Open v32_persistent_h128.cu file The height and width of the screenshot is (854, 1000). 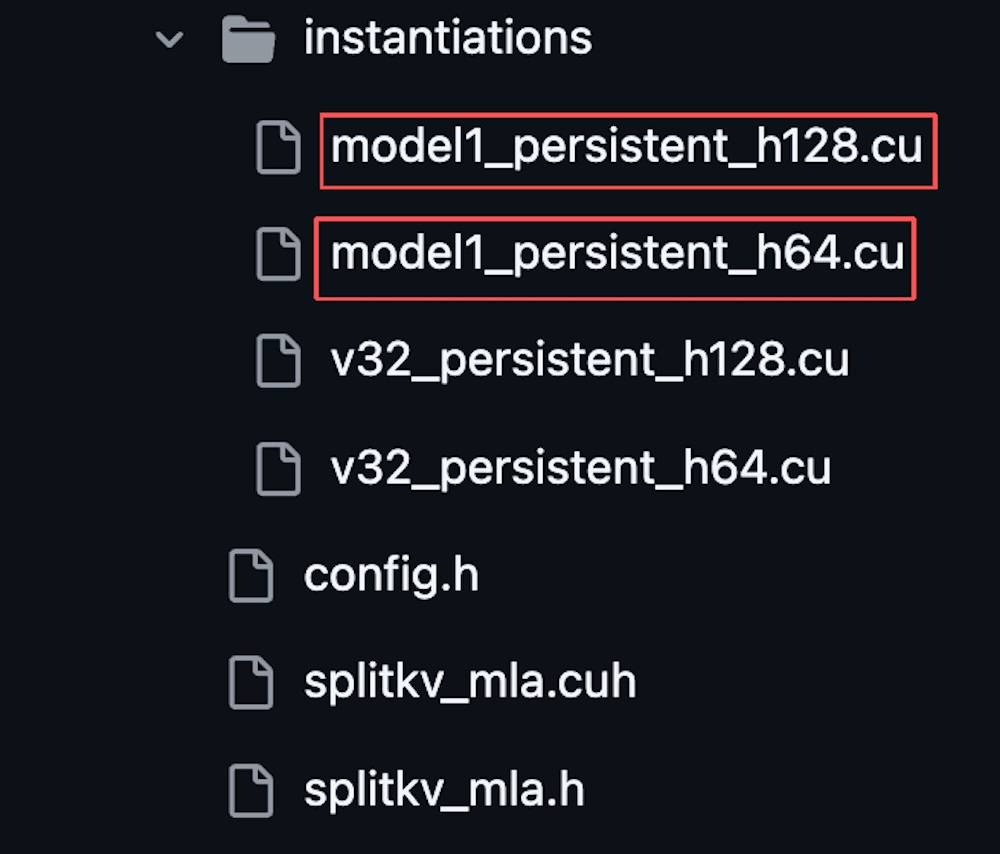(590, 360)
